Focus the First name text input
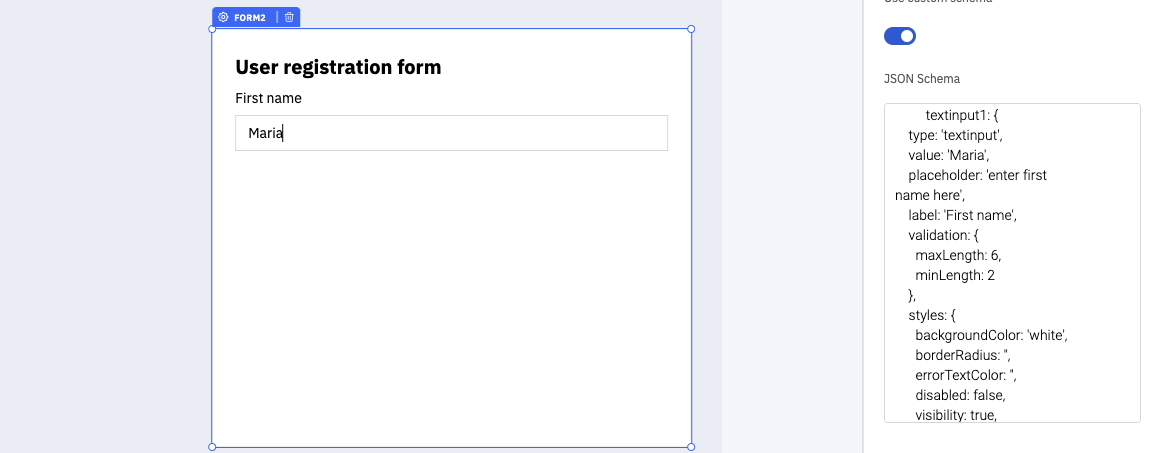 pyautogui.click(x=451, y=133)
